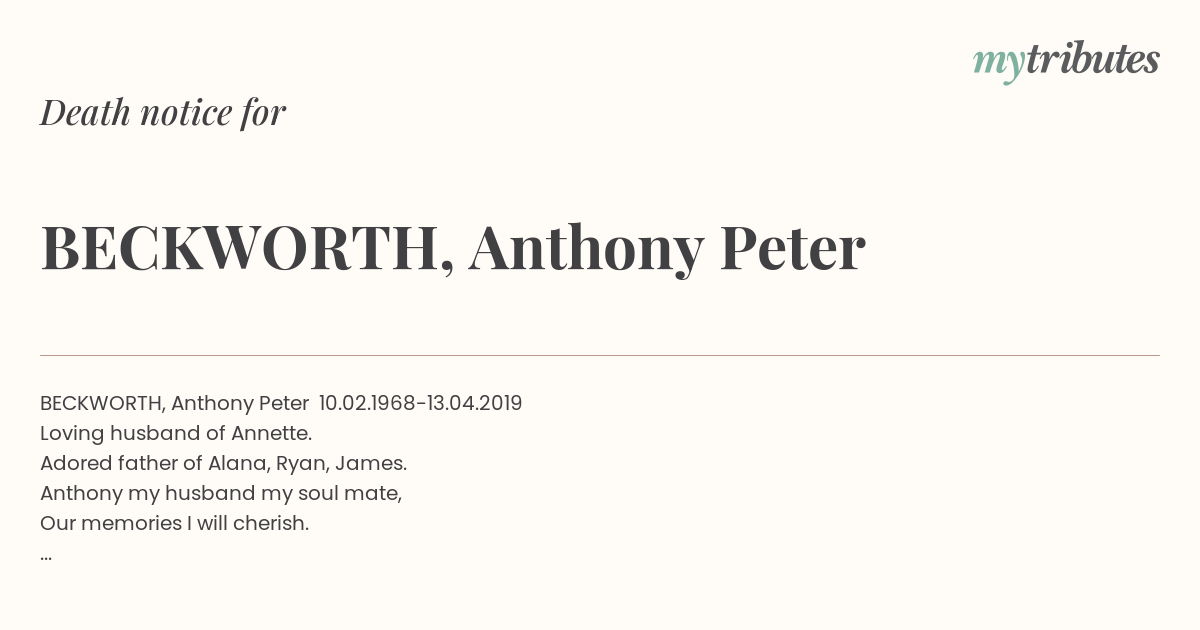Click 'Adored father of Alana, Ryan, James.'

(x=224, y=463)
